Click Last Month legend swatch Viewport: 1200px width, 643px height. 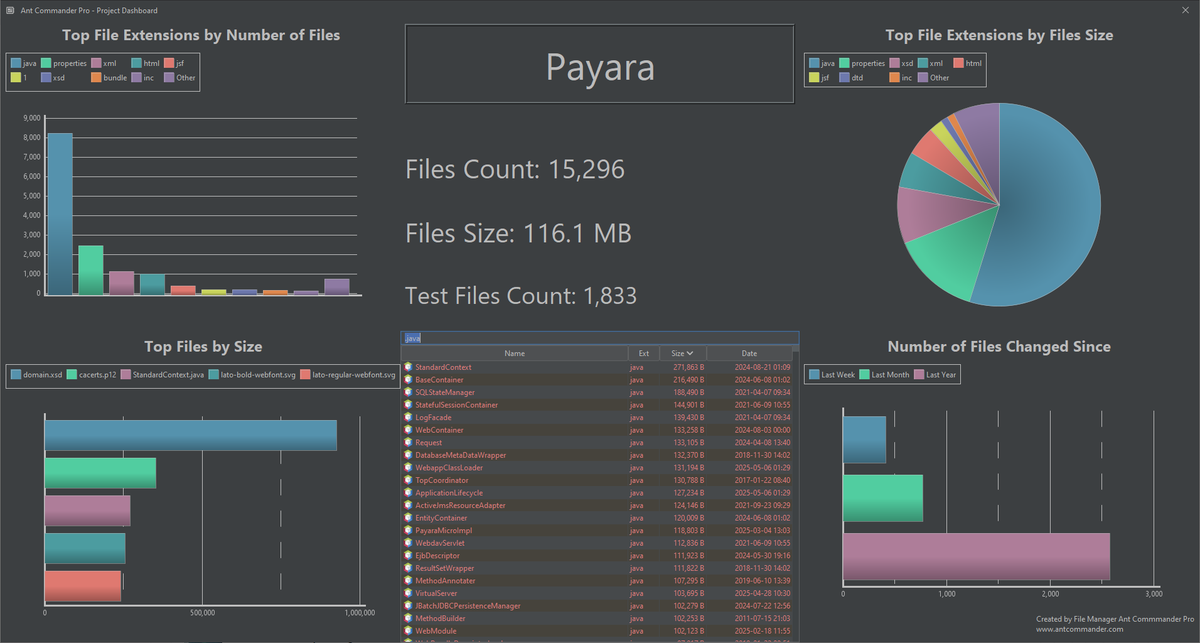pos(864,374)
